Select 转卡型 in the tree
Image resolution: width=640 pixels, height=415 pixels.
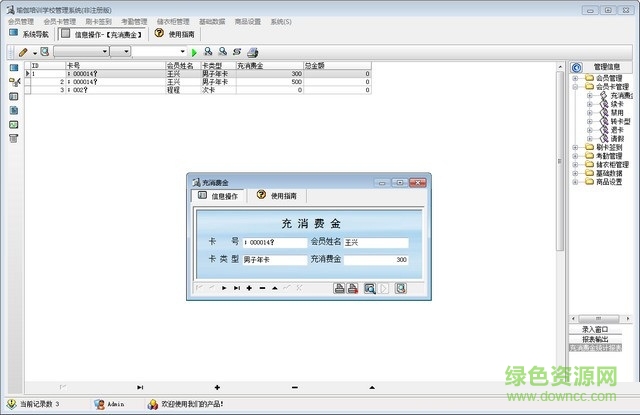(620, 121)
